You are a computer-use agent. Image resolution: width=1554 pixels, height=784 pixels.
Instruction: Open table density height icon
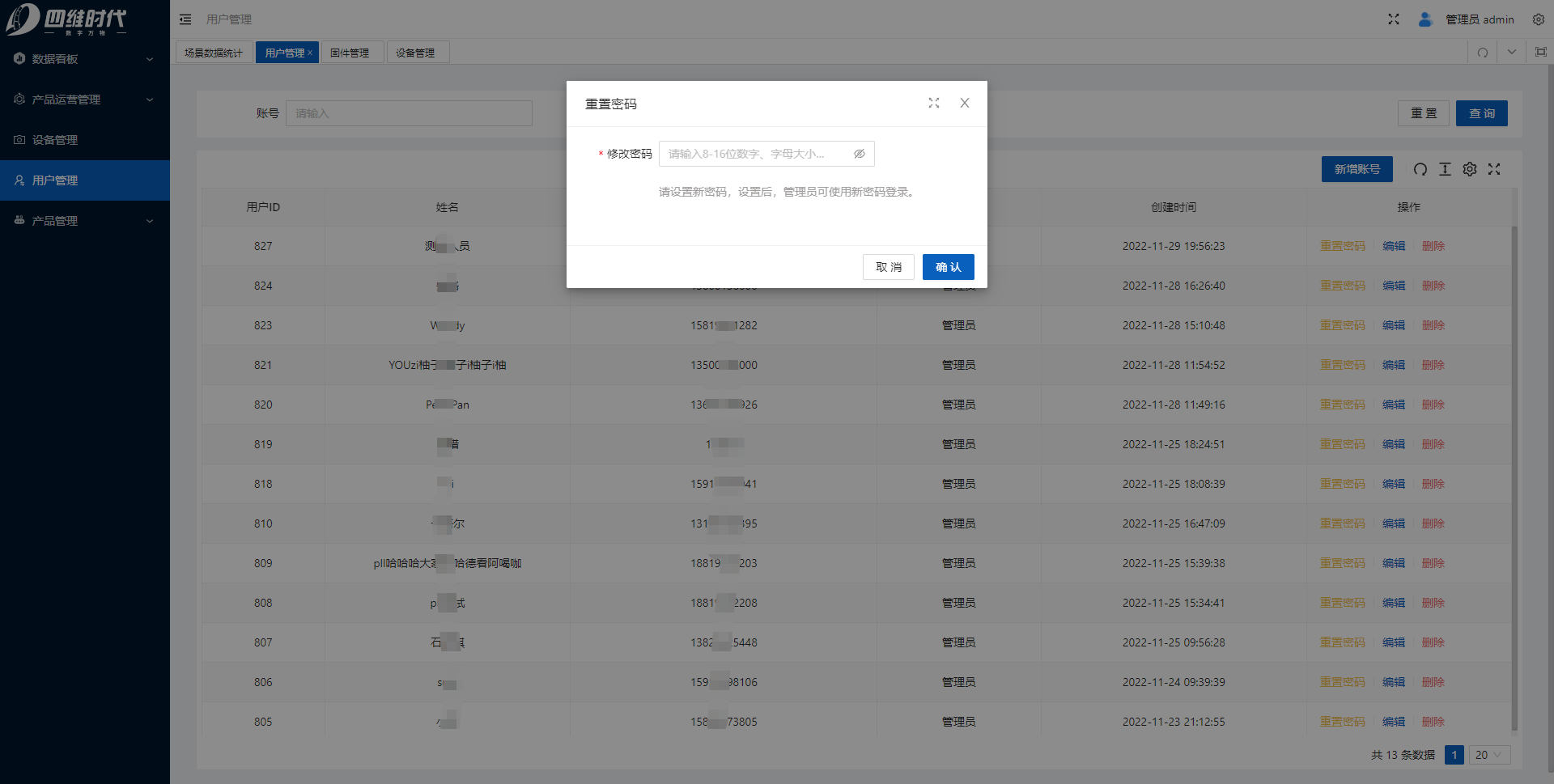[1445, 169]
